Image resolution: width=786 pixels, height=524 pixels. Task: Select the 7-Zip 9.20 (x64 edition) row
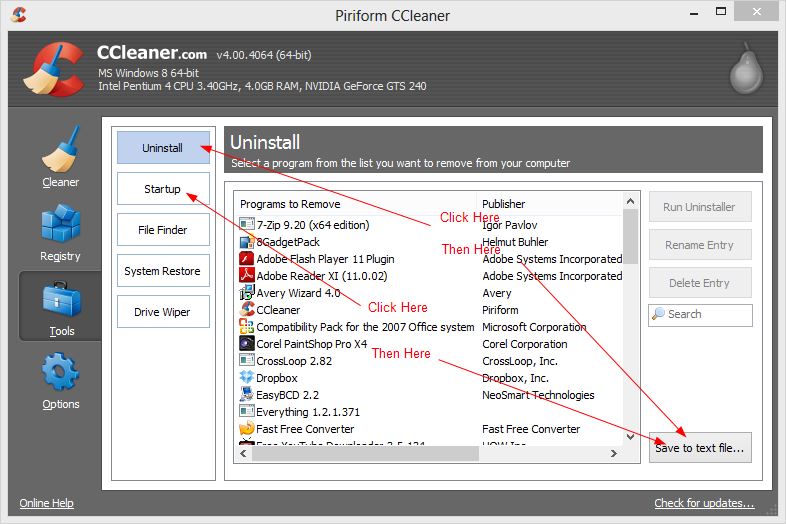point(431,225)
